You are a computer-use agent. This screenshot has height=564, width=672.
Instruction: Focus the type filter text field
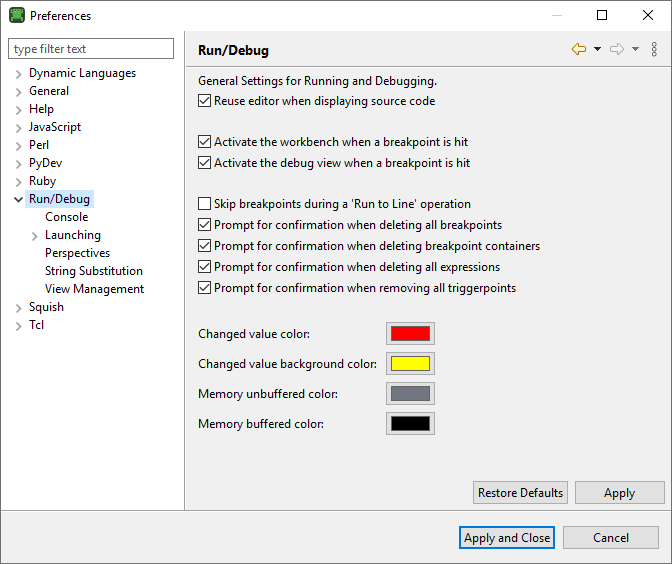(91, 48)
